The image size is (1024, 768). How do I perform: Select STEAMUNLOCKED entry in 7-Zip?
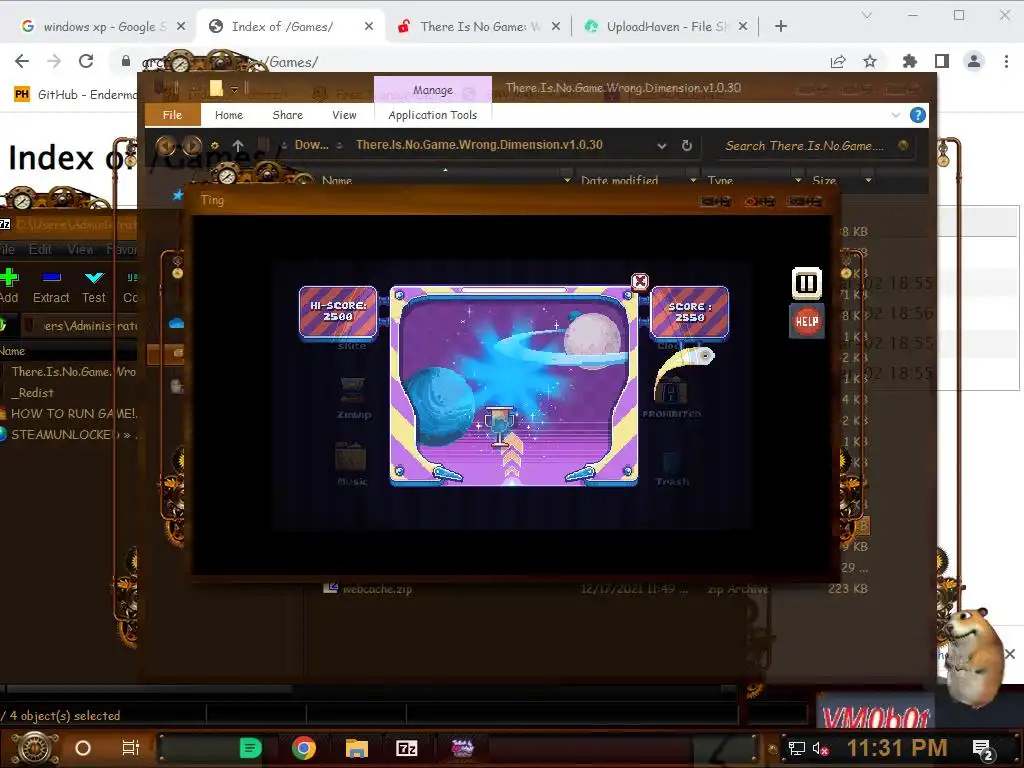coord(69,434)
